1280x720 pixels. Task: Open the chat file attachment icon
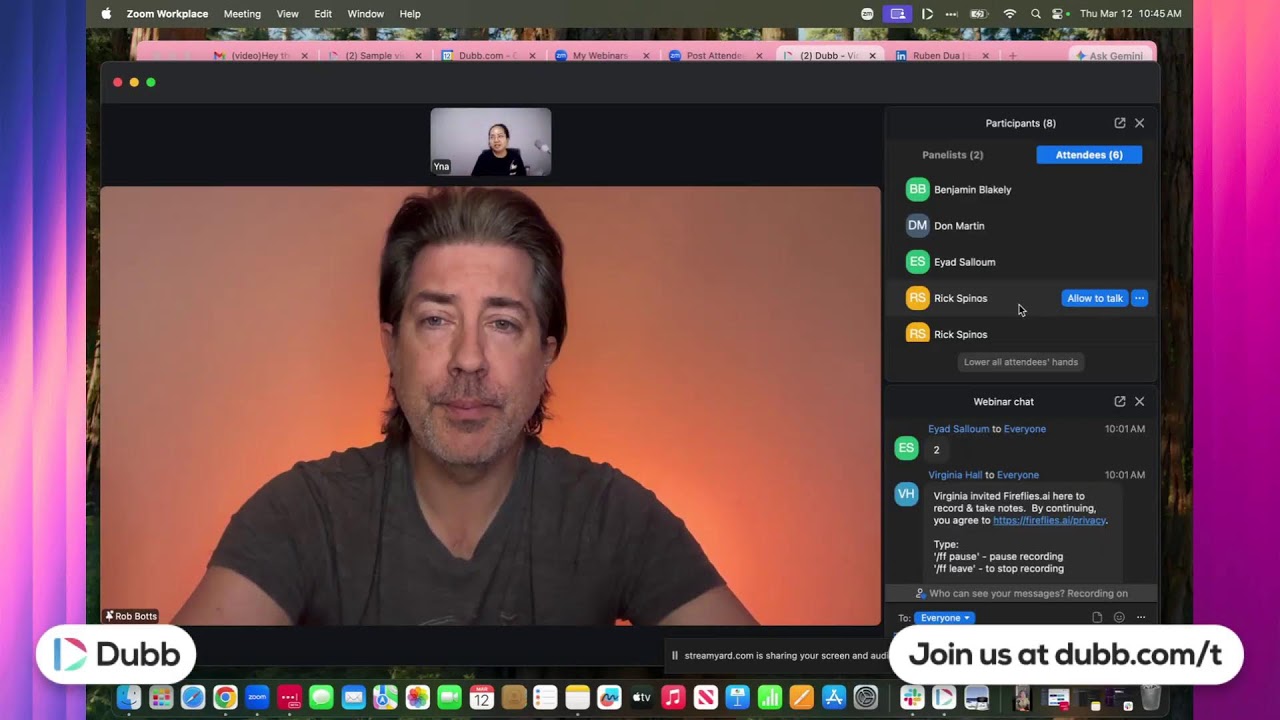pos(1097,618)
